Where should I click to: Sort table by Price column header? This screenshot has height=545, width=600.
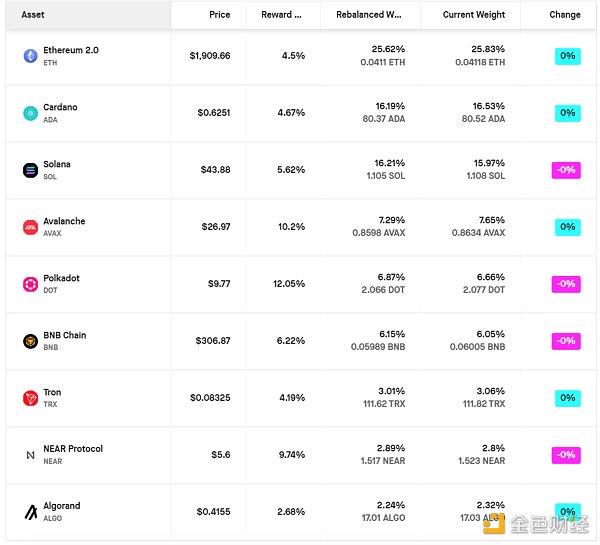[x=219, y=15]
